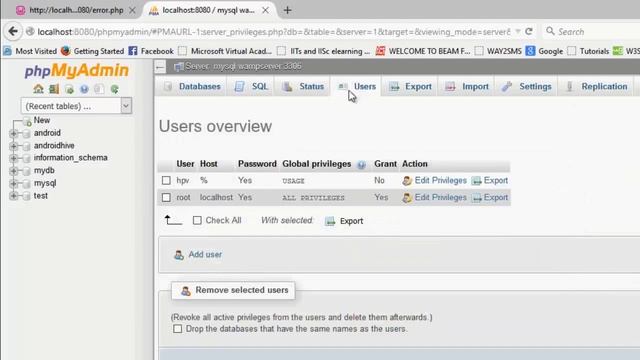
Task: Click Edit Privileges icon for root
Action: (x=407, y=198)
